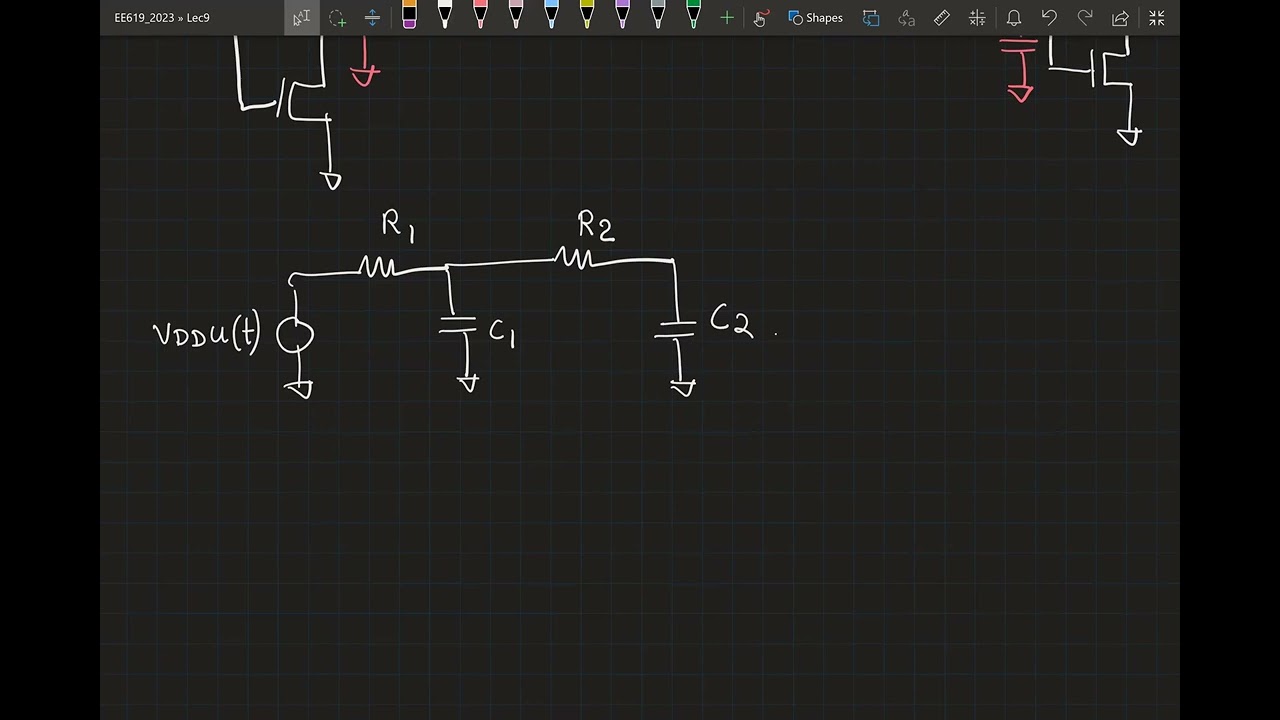Image resolution: width=1280 pixels, height=720 pixels.
Task: Add a new pen with the plus icon
Action: (727, 17)
